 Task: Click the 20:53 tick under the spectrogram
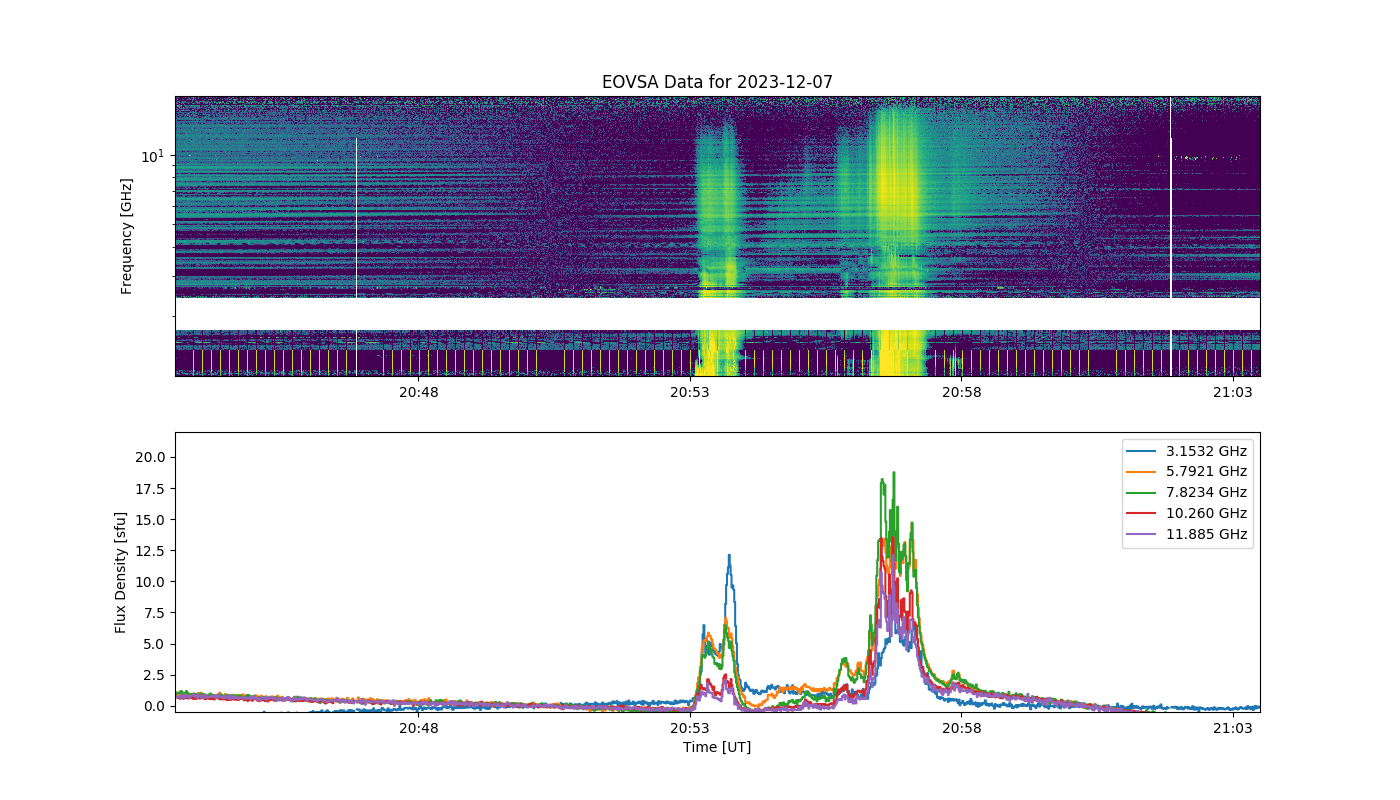[690, 393]
